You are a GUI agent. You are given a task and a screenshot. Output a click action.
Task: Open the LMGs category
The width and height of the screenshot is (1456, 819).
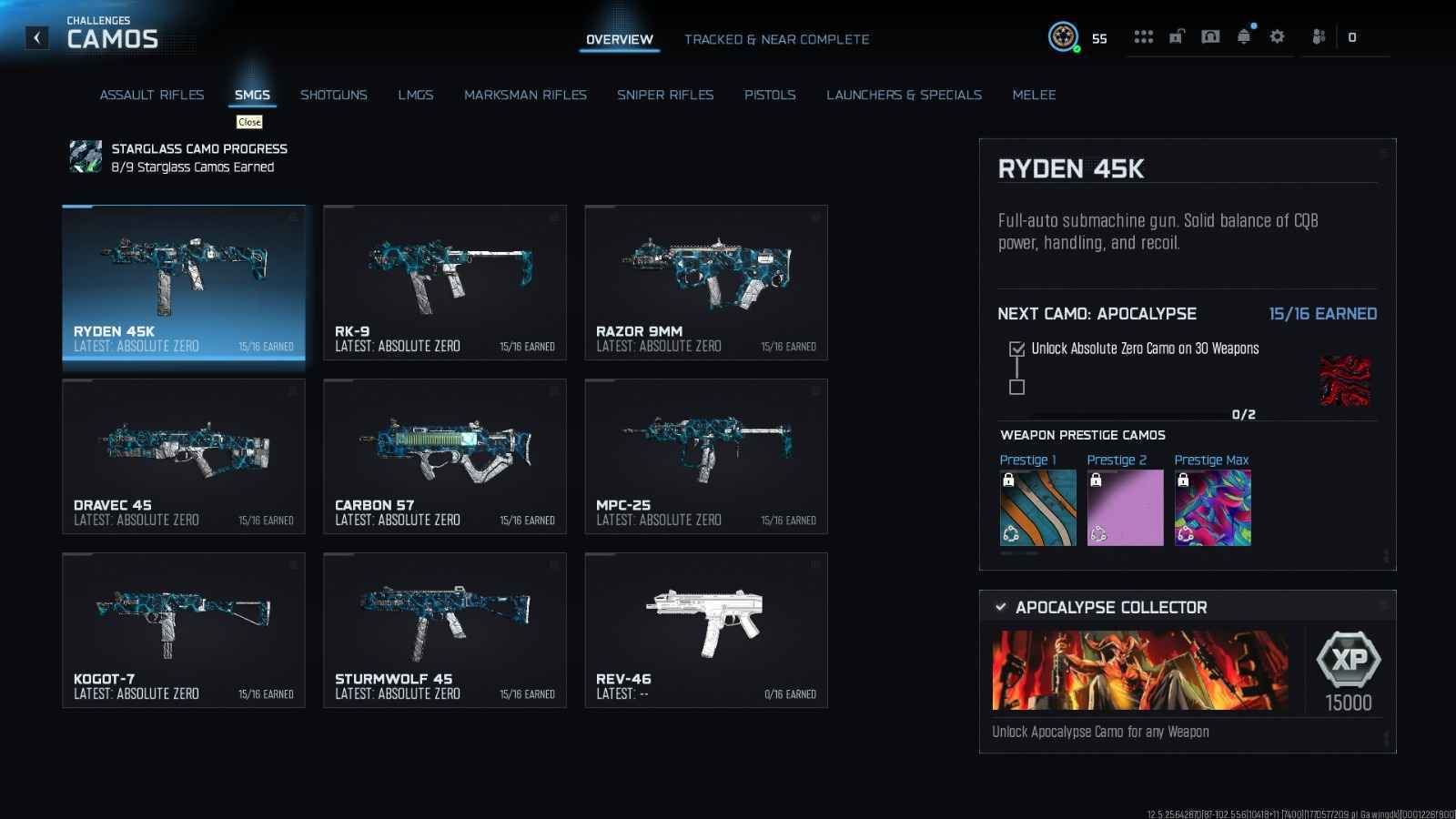pyautogui.click(x=416, y=95)
